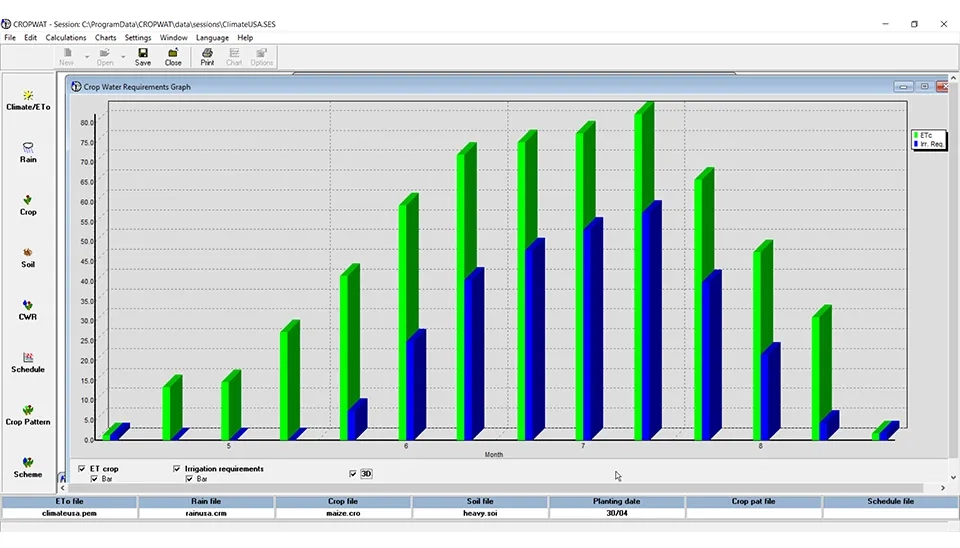Print the graph using Print icon
960x548 pixels.
click(x=207, y=56)
